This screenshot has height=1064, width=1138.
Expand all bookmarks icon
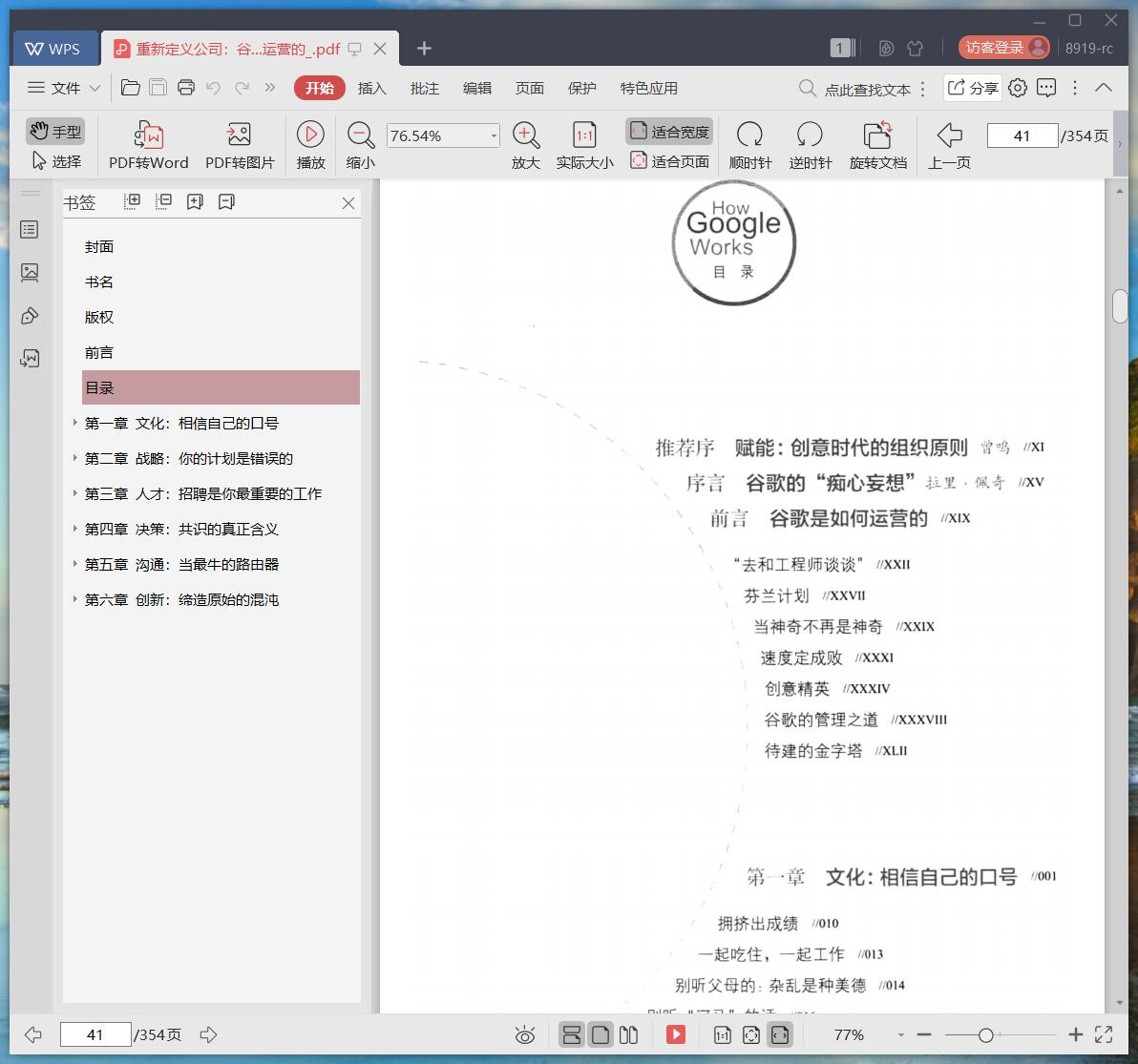pos(132,201)
